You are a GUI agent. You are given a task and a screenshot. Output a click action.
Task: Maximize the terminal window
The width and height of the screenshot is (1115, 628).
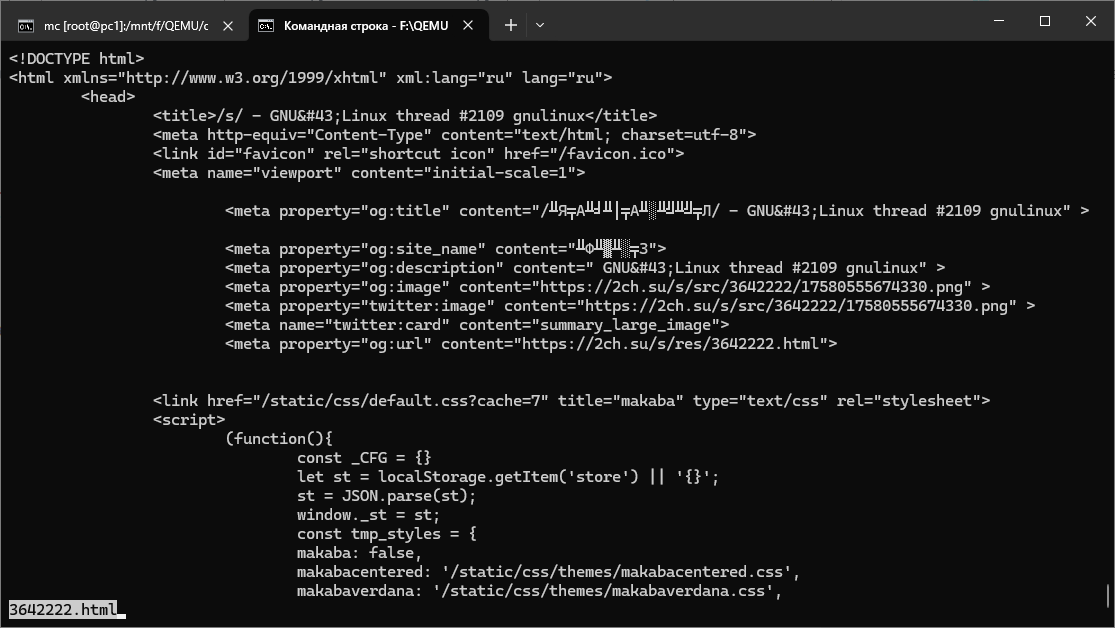click(x=1044, y=21)
